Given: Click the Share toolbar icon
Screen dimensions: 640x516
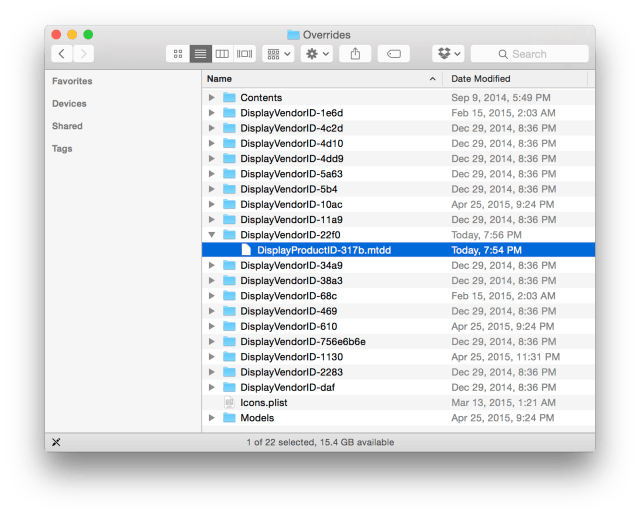Looking at the screenshot, I should pos(355,54).
